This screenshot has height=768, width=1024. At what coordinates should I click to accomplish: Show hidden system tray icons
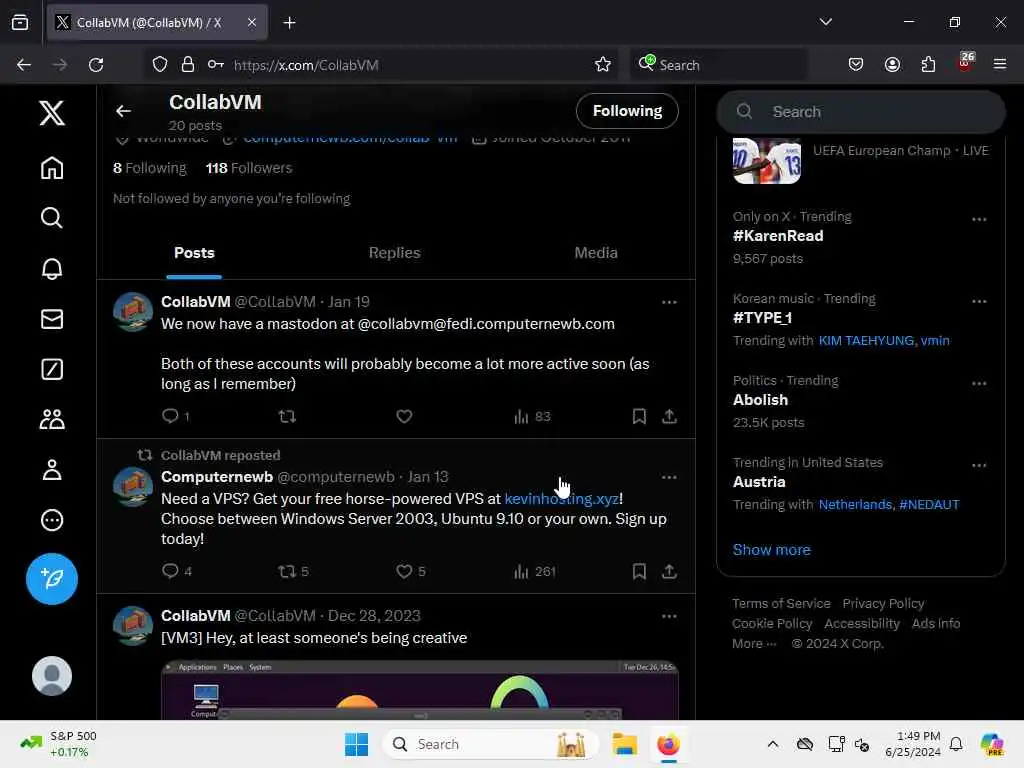[773, 744]
